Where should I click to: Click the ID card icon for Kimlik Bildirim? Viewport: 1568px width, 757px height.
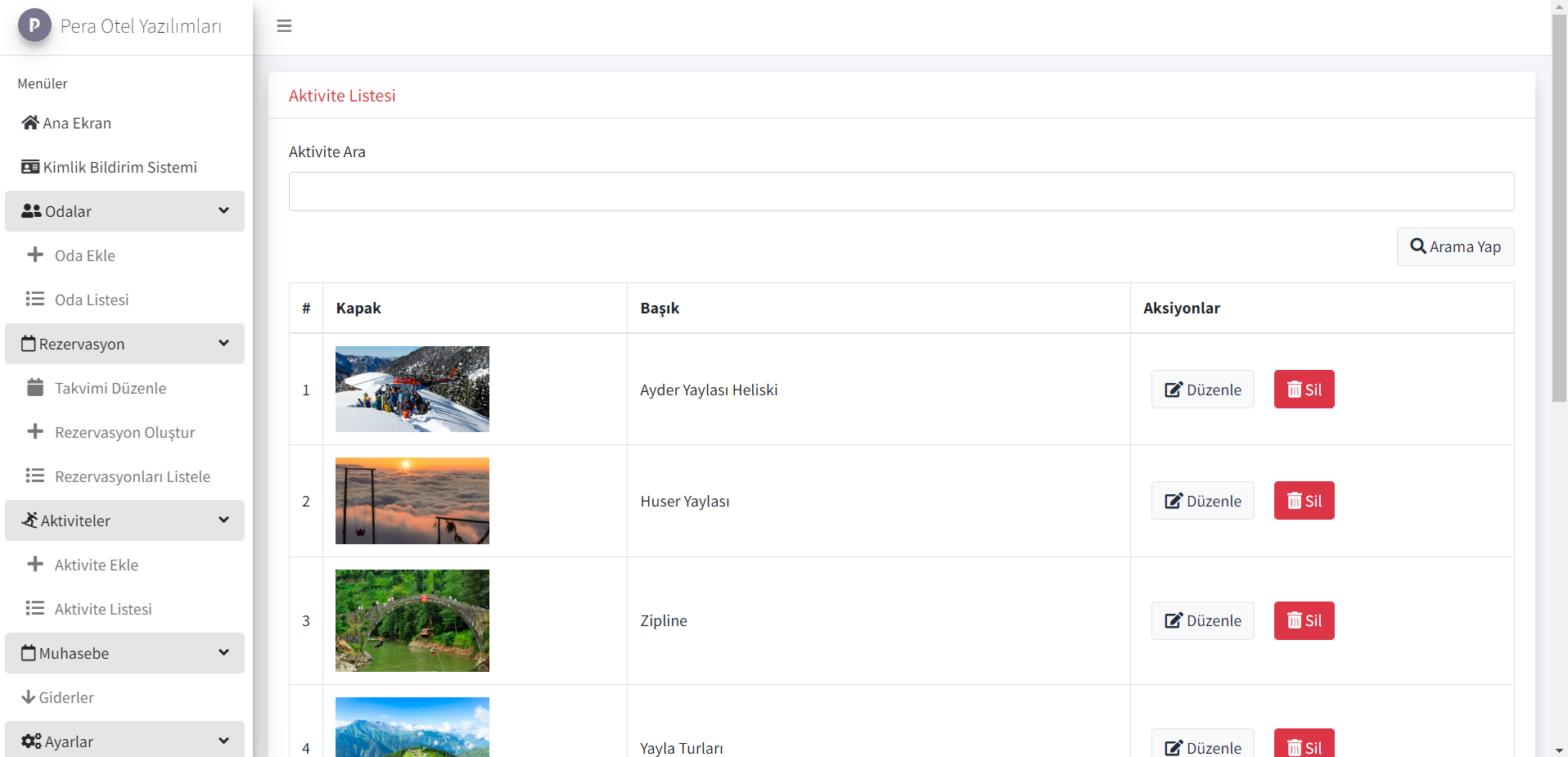point(30,167)
